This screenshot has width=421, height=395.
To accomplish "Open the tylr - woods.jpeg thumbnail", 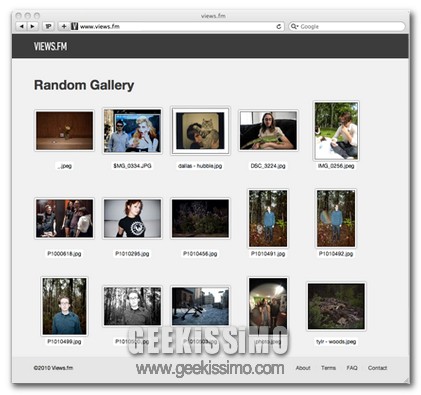I will [x=336, y=306].
